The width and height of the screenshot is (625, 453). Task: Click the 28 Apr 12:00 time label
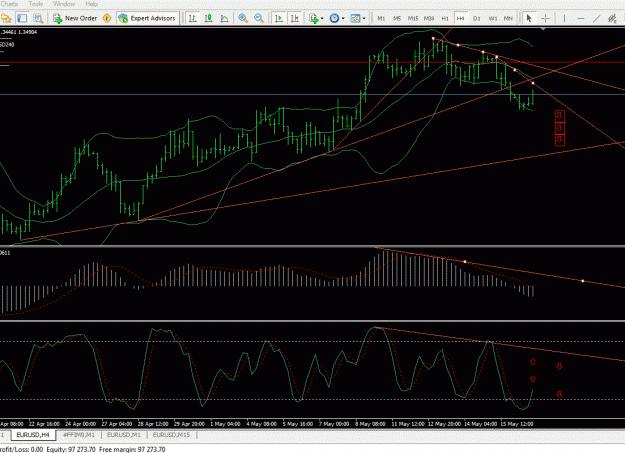click(153, 424)
